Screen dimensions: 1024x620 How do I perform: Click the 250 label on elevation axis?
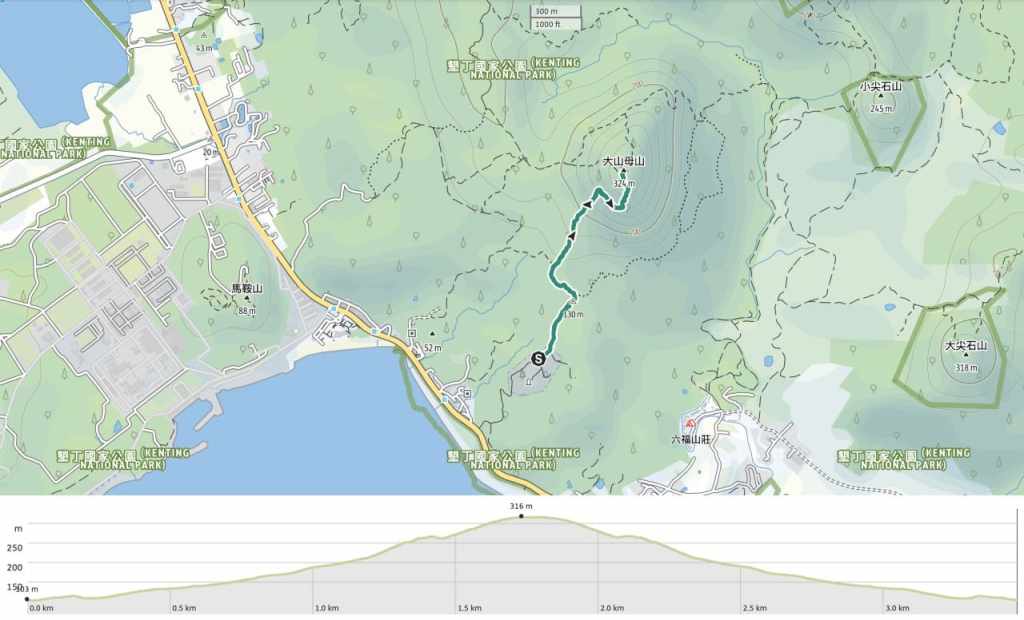15,547
